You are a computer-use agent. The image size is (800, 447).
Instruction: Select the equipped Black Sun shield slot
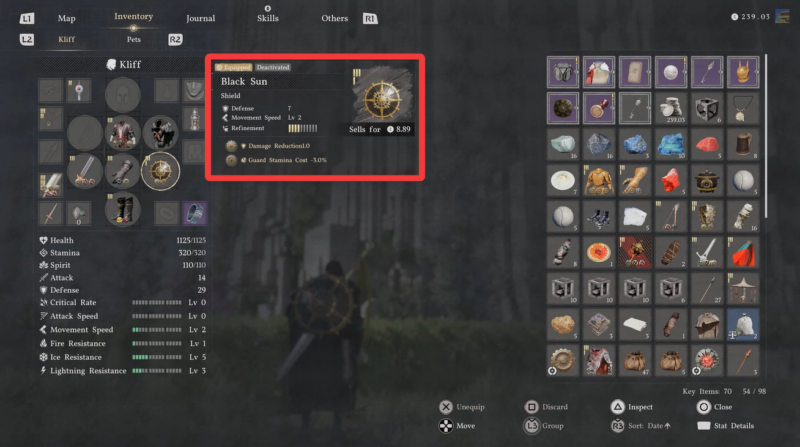coord(160,171)
